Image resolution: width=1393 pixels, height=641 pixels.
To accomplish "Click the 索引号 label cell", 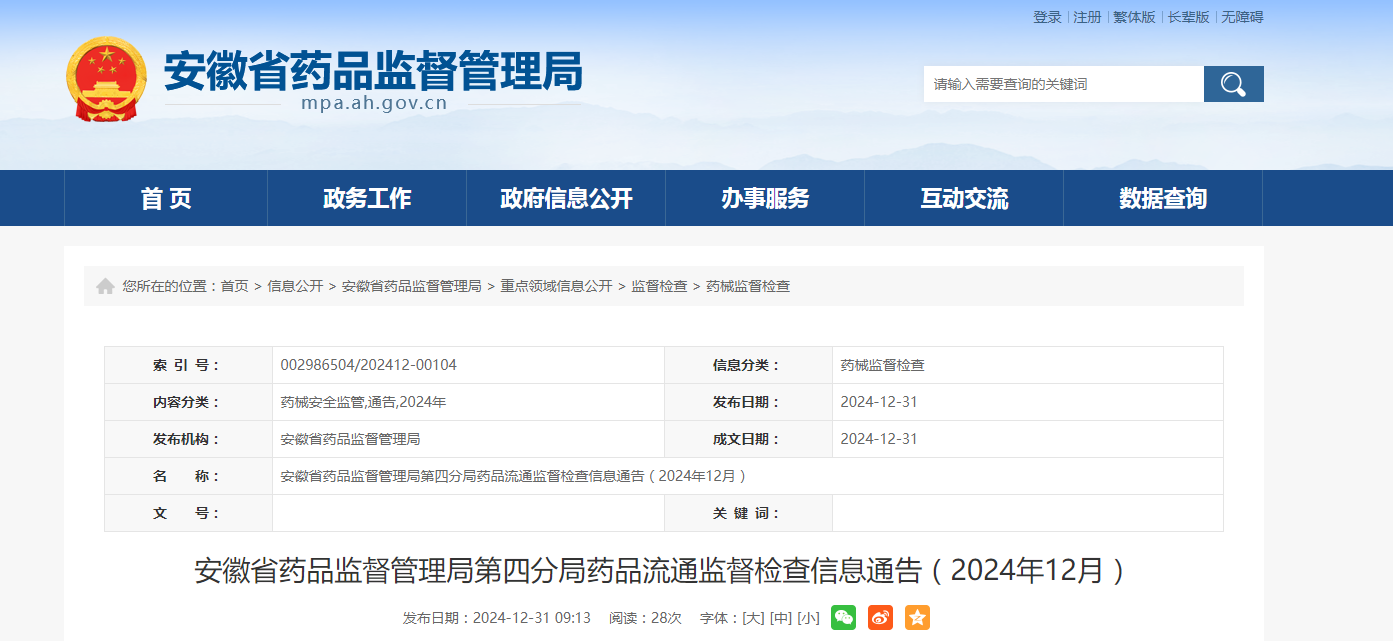I will pyautogui.click(x=188, y=365).
